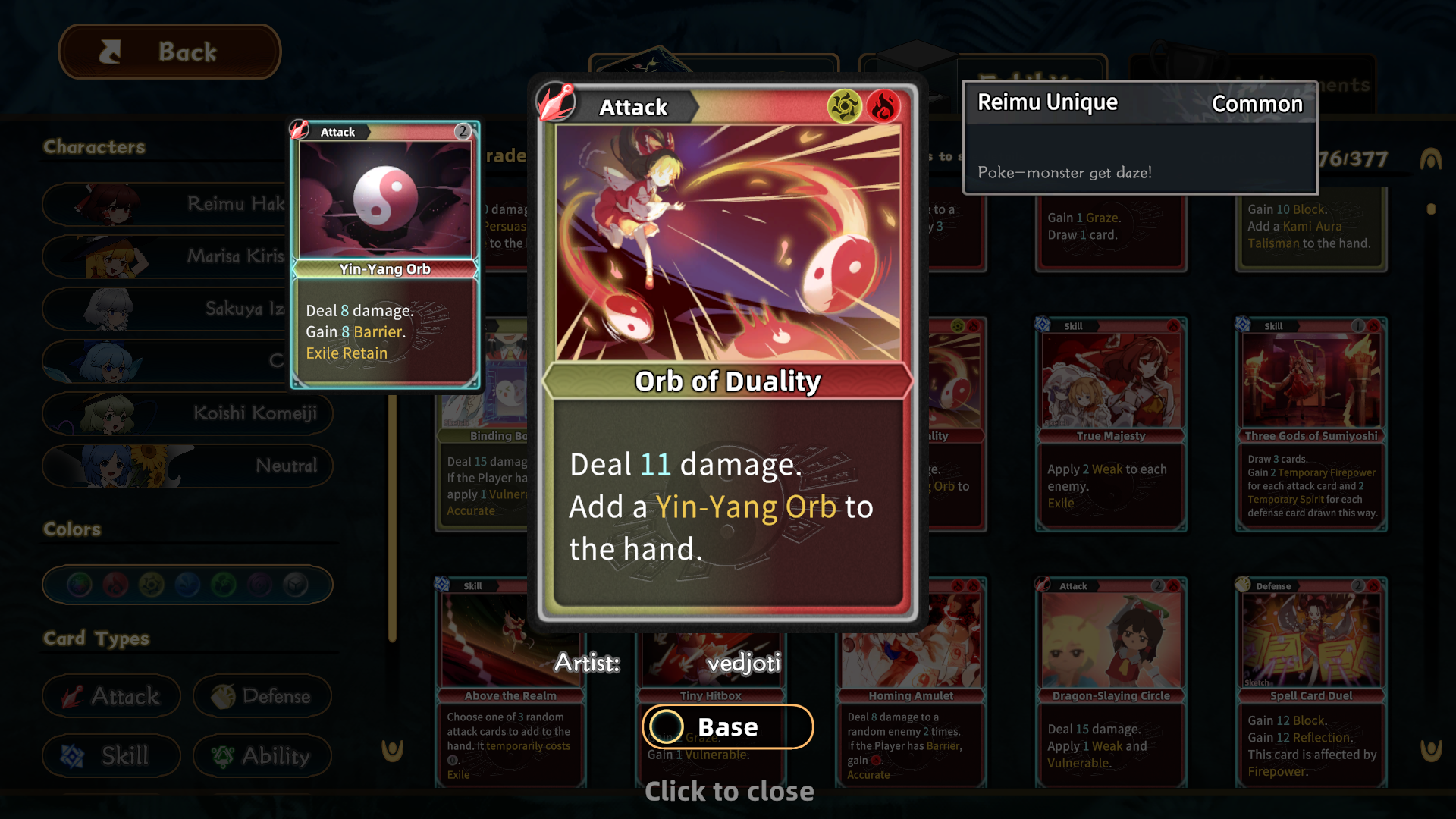Click the yellow mana icon on Orb of Duality

844,107
